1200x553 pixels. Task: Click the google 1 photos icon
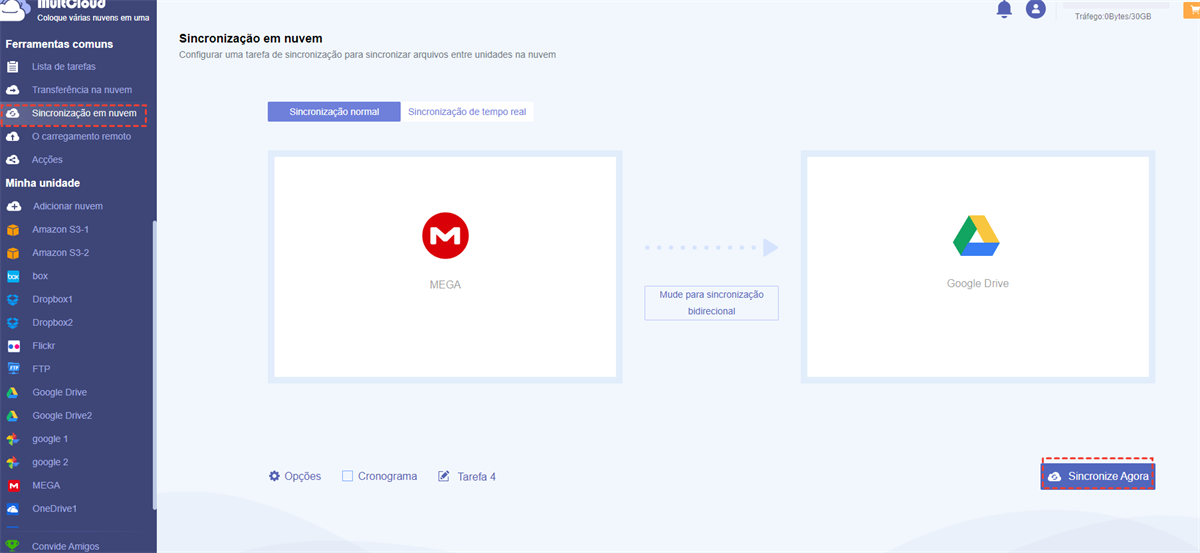13,439
